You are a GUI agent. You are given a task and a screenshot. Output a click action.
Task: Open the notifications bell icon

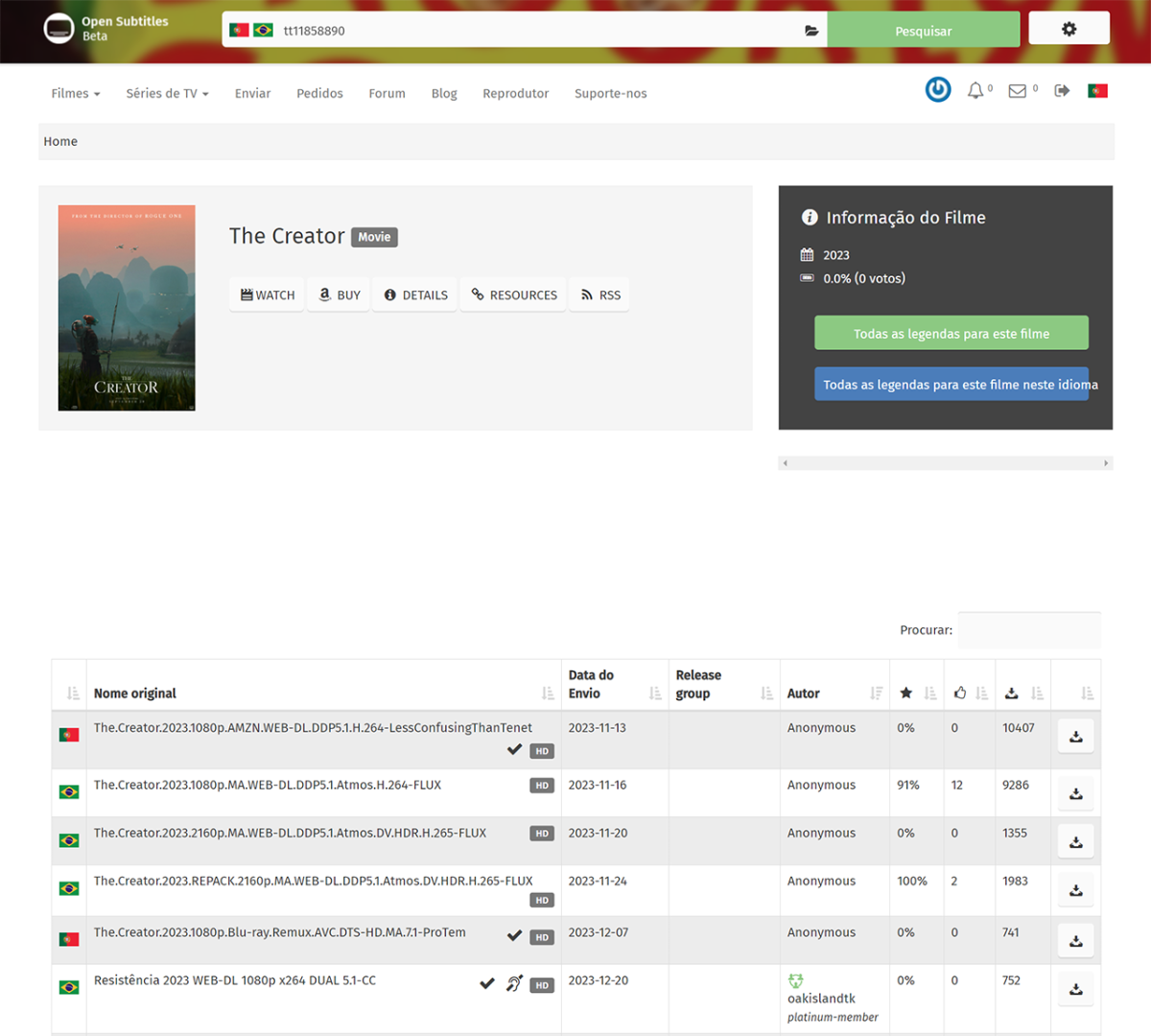[x=975, y=91]
